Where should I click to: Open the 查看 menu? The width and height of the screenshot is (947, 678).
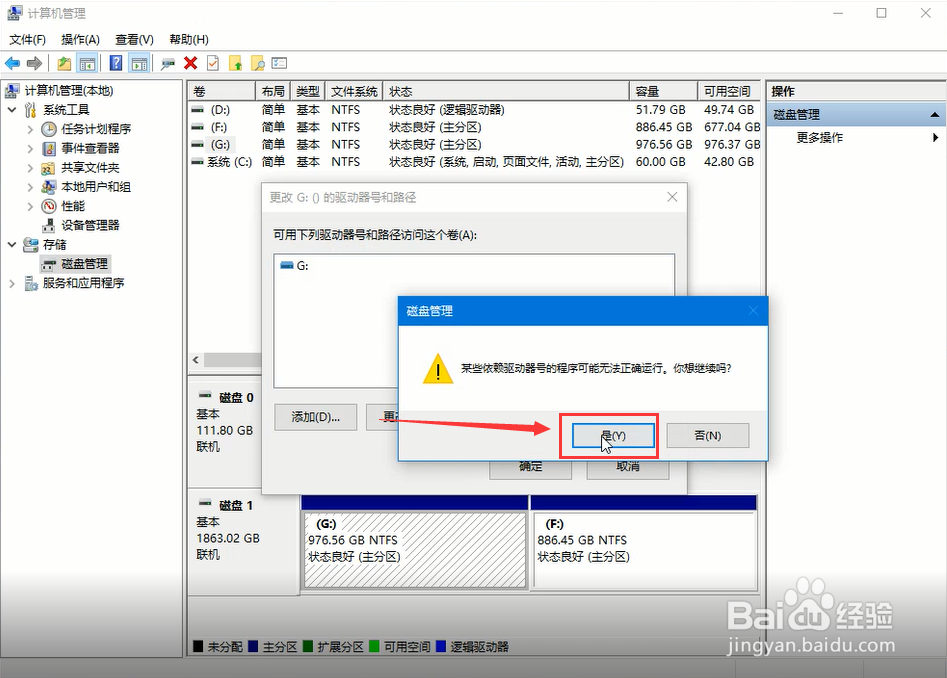pyautogui.click(x=134, y=39)
